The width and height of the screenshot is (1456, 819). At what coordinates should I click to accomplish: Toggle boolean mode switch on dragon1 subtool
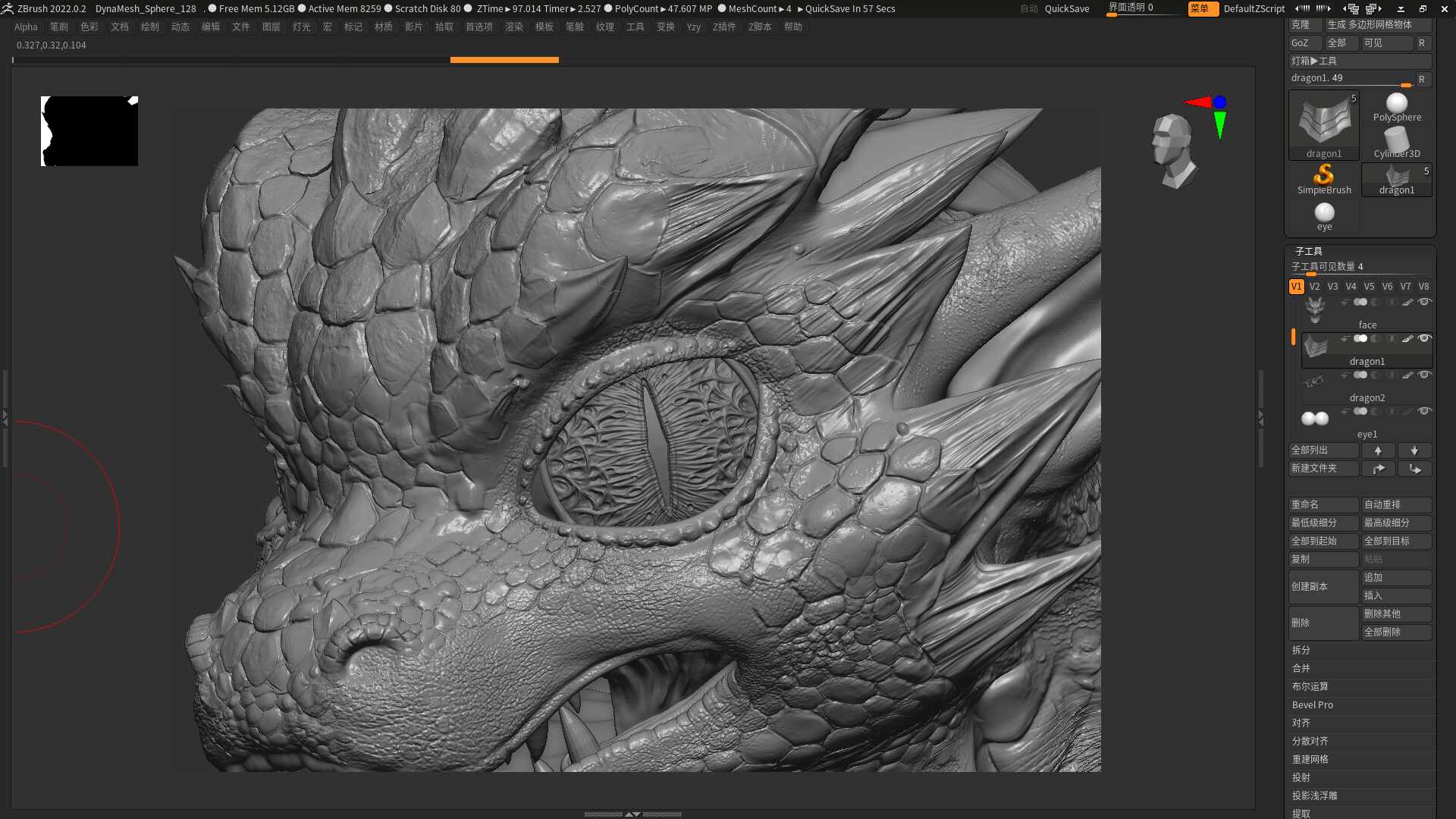pyautogui.click(x=1360, y=339)
